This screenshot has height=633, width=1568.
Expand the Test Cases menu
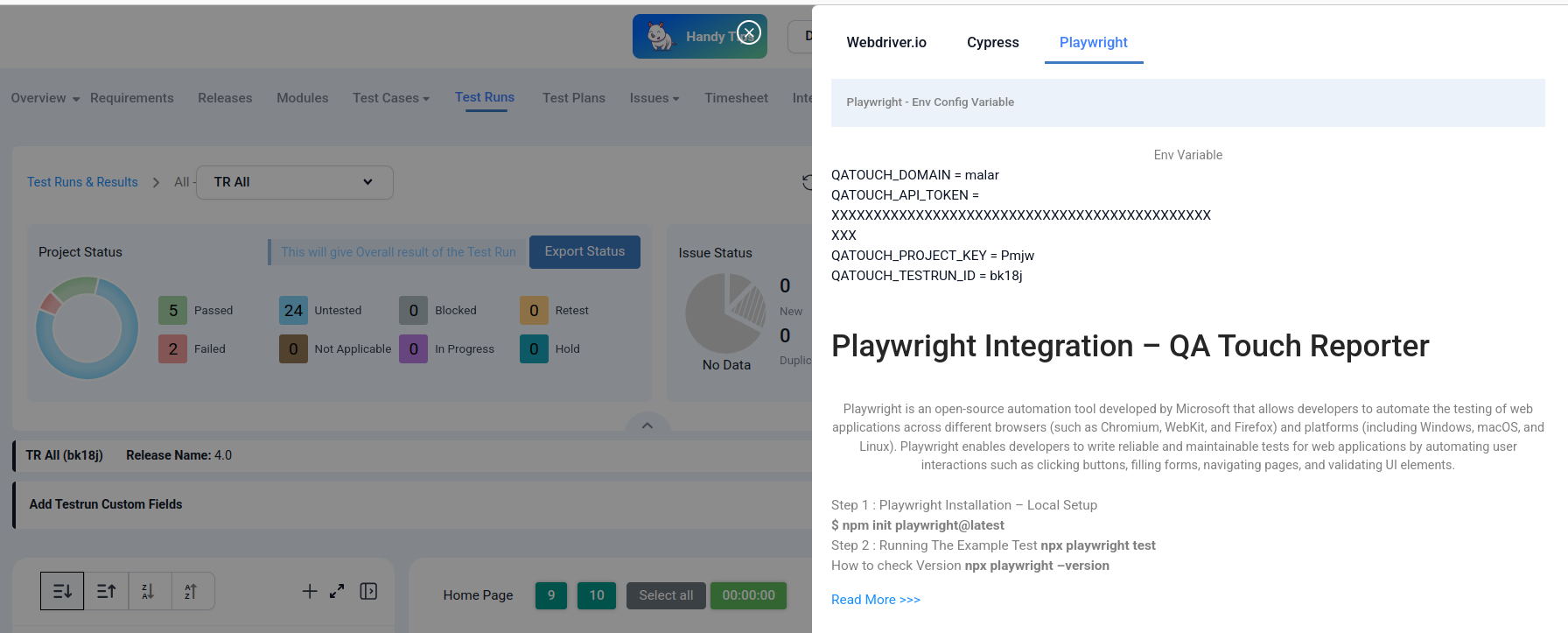[390, 98]
